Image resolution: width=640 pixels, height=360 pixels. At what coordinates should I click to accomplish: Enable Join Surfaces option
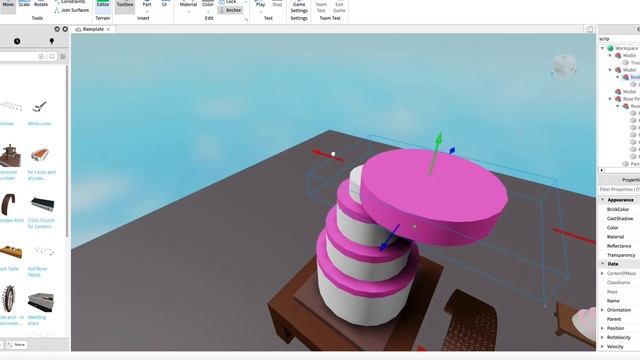click(x=71, y=10)
